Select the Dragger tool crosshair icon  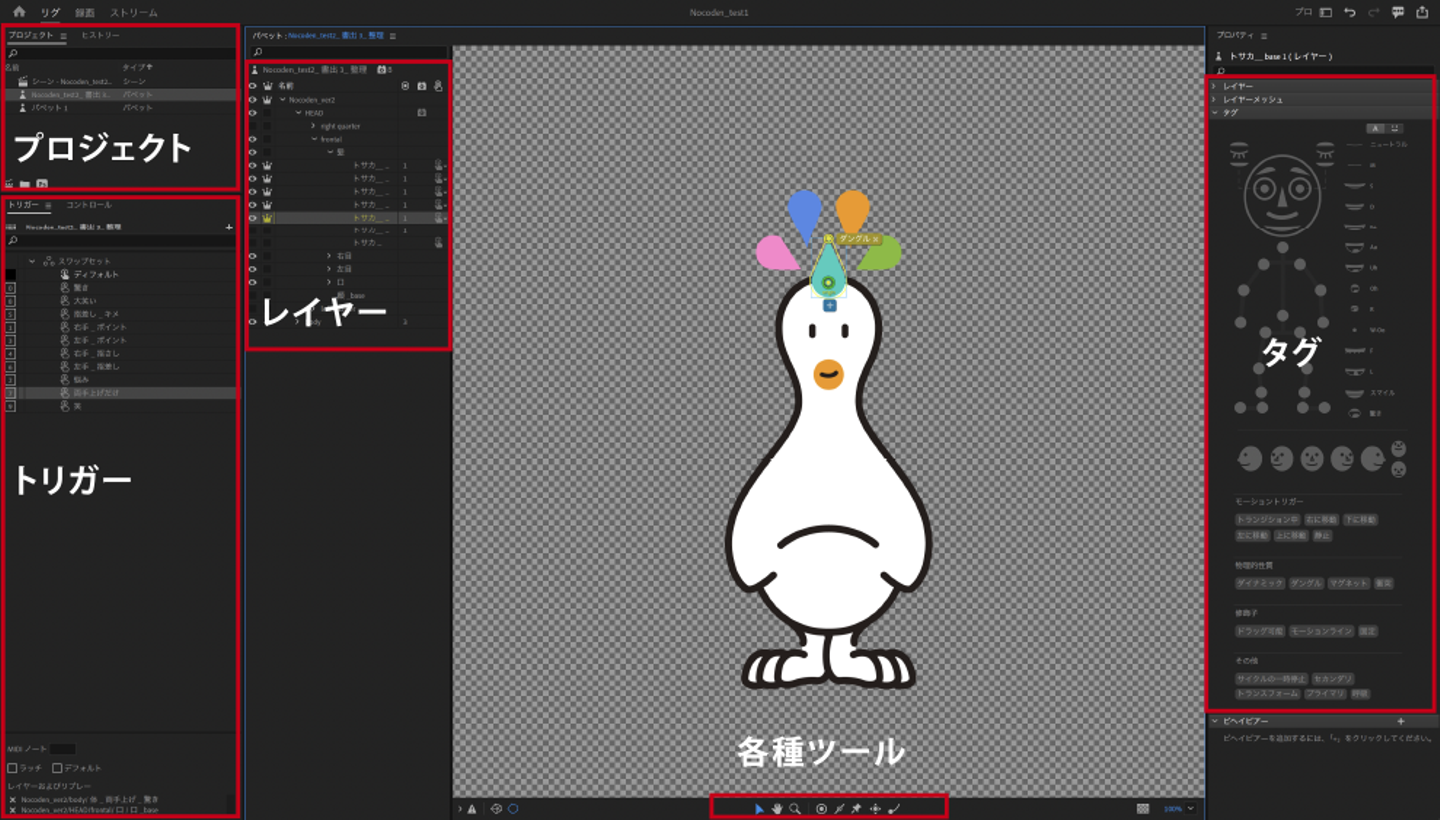[875, 808]
